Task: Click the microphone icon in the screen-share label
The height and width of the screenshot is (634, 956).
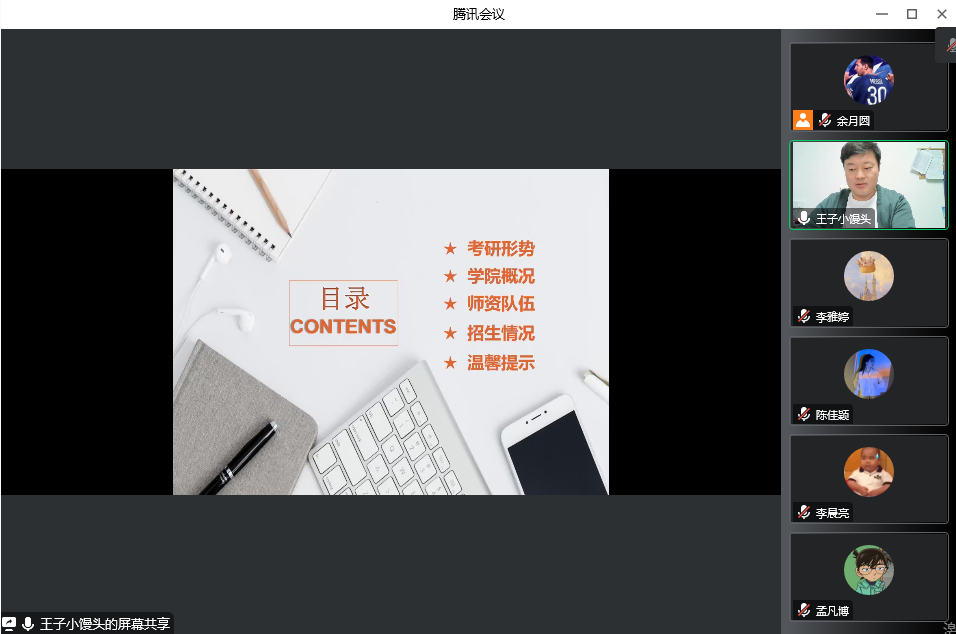Action: pyautogui.click(x=28, y=623)
